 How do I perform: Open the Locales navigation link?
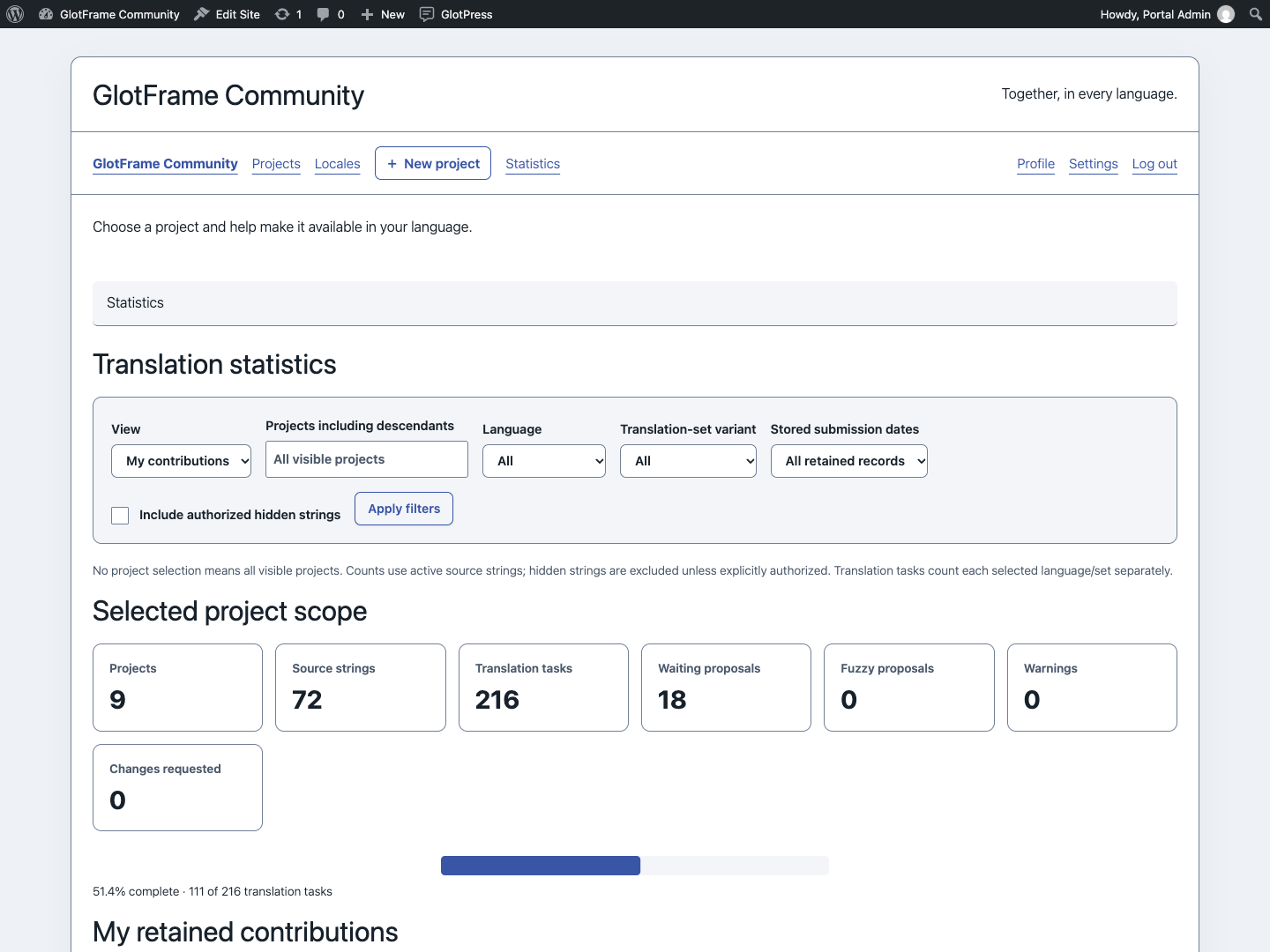[338, 164]
